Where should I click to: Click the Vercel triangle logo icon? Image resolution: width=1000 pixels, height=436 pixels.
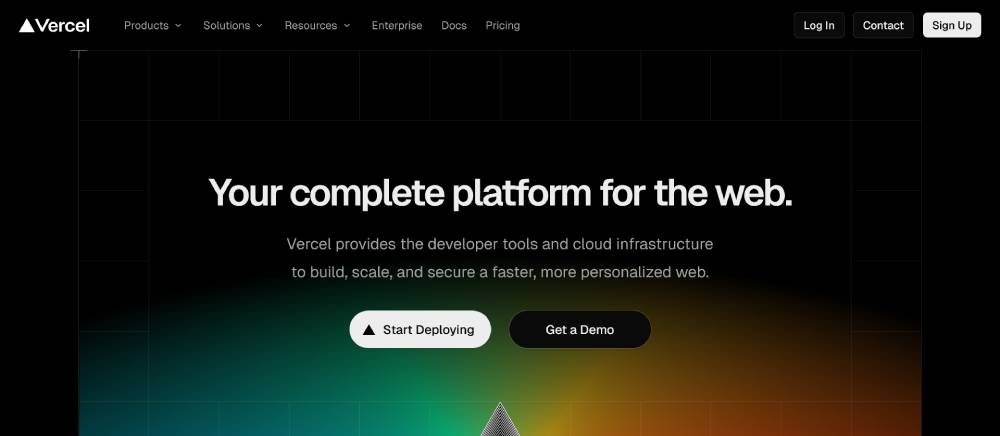26,25
